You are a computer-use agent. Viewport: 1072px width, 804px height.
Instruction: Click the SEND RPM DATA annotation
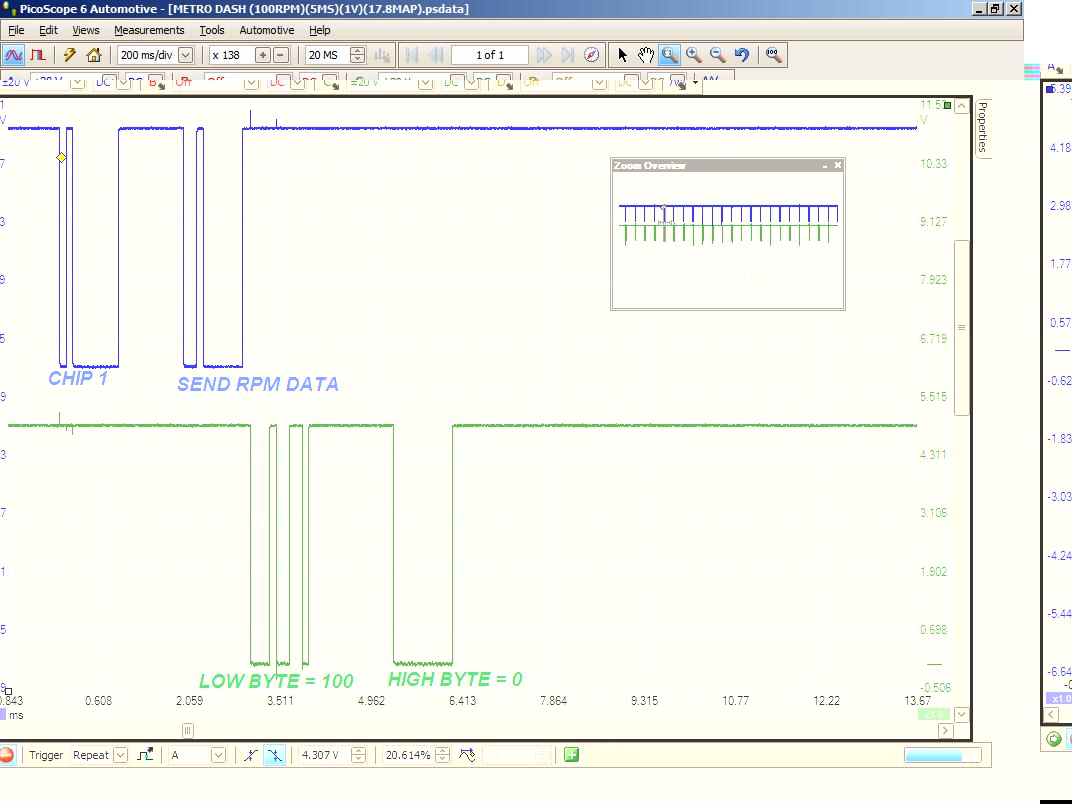click(258, 384)
